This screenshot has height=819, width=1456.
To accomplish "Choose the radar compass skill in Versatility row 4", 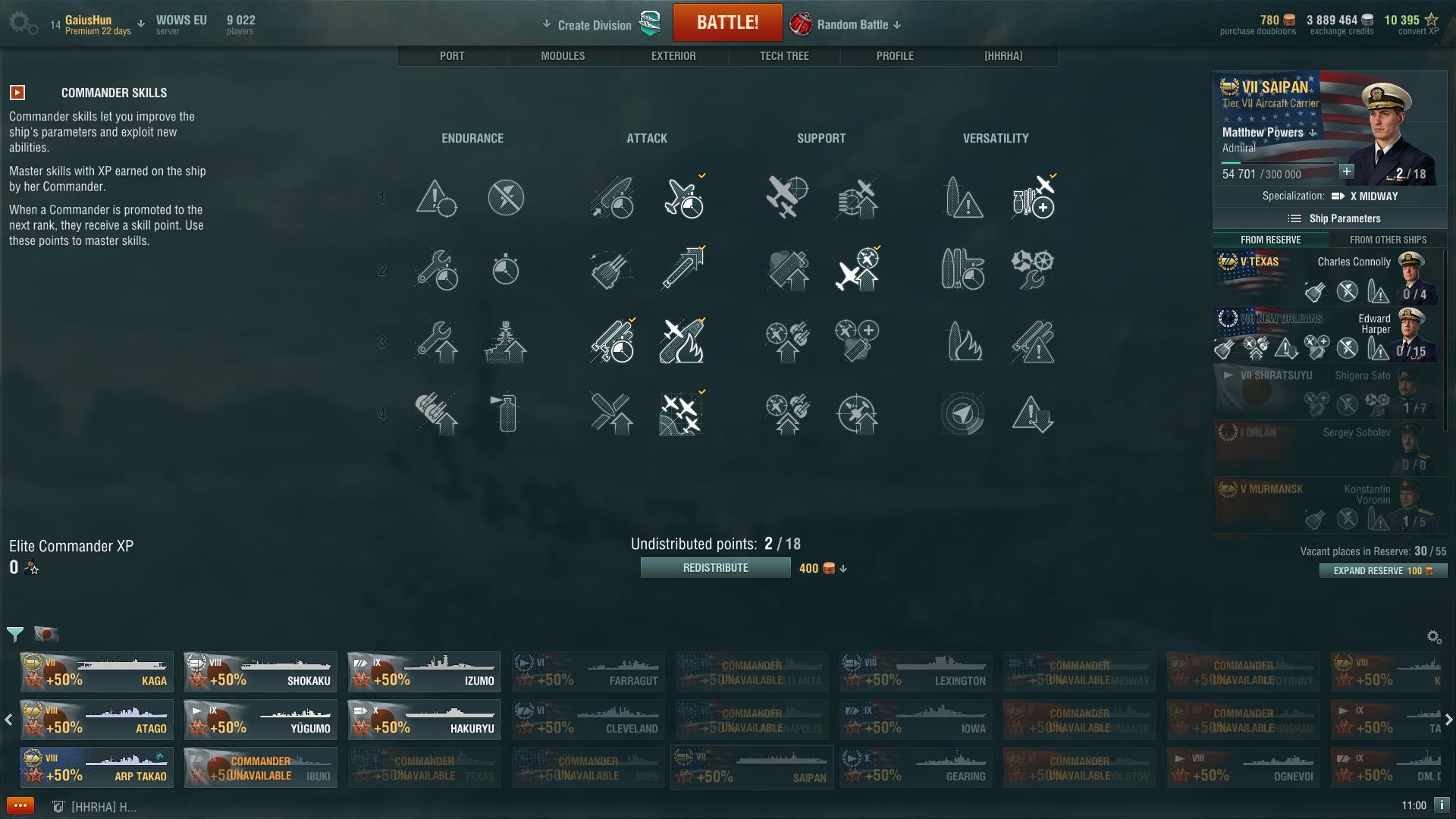I will tap(962, 414).
